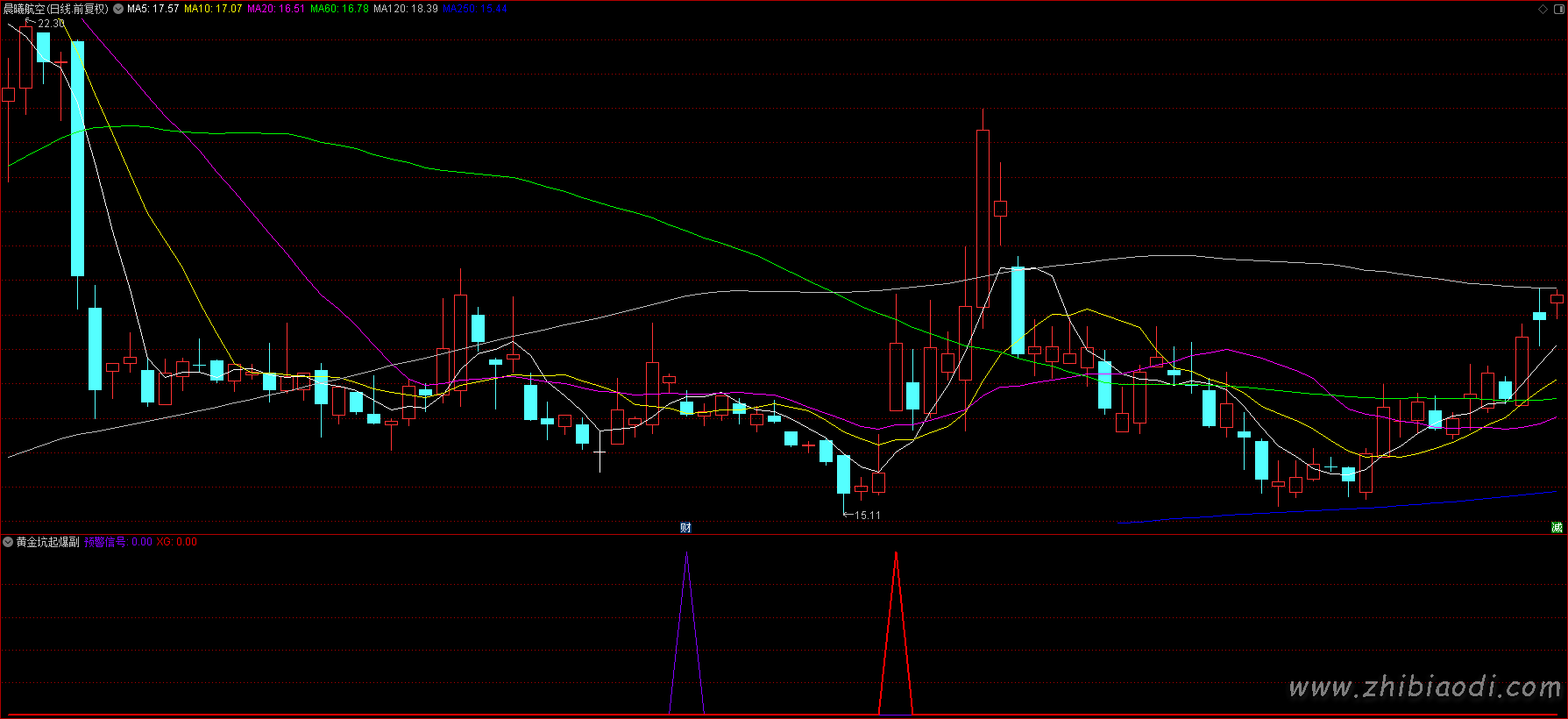Click the magenta MA20: 16.51 label
Screen dimensions: 1568x719
point(276,9)
